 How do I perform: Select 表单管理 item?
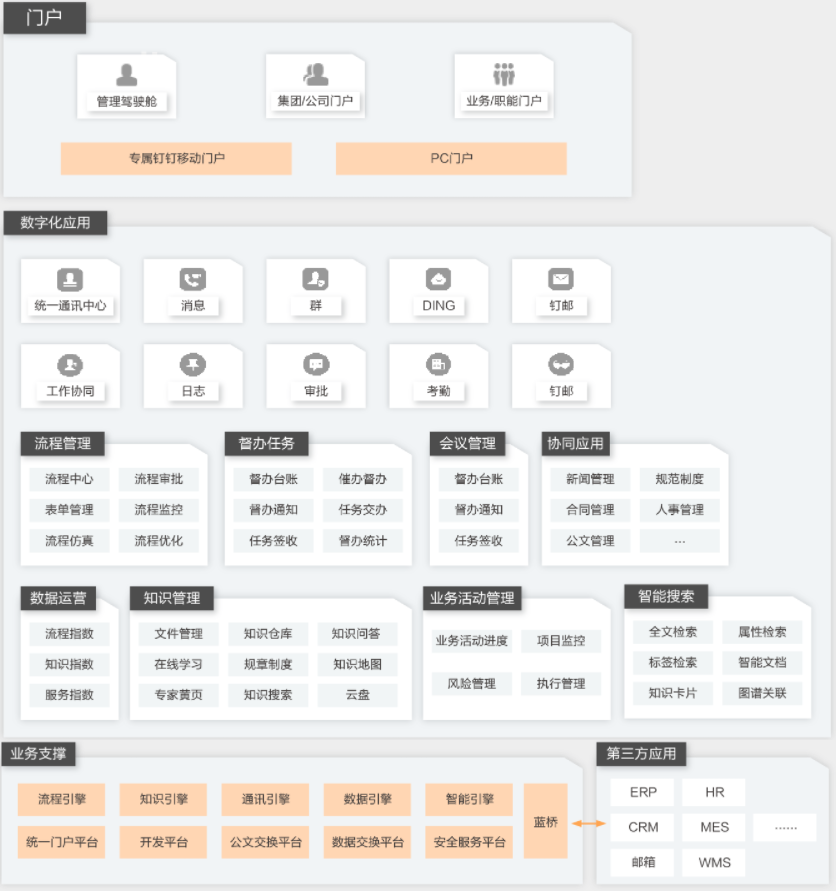pos(70,512)
